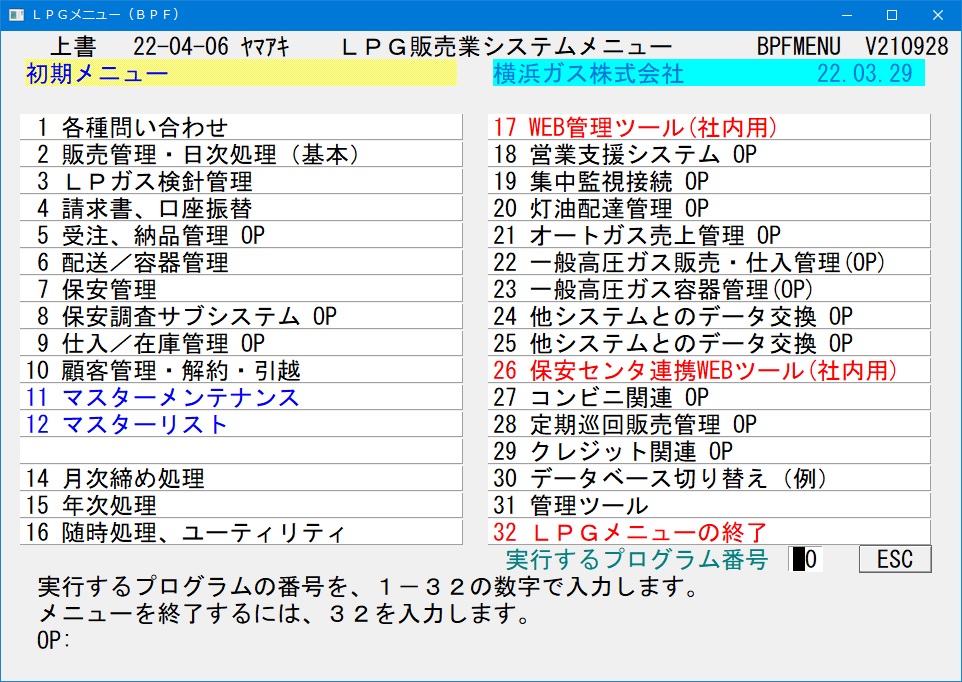
Task: Choose 29 クレジット関連 OP
Action: pos(709,451)
